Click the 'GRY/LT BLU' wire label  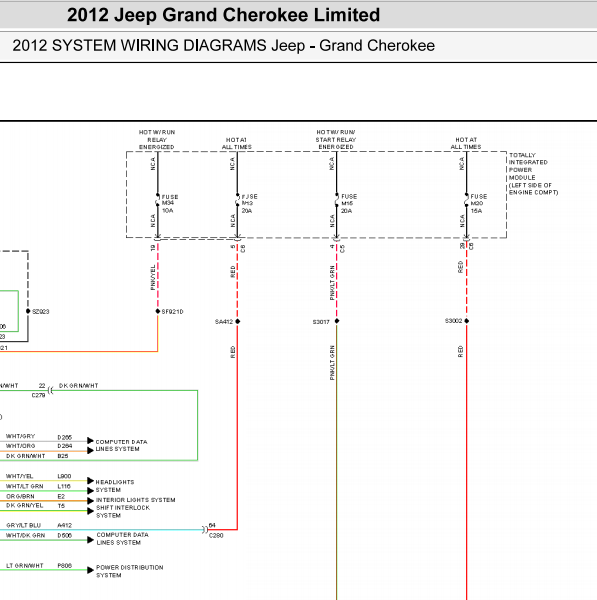[x=23, y=525]
